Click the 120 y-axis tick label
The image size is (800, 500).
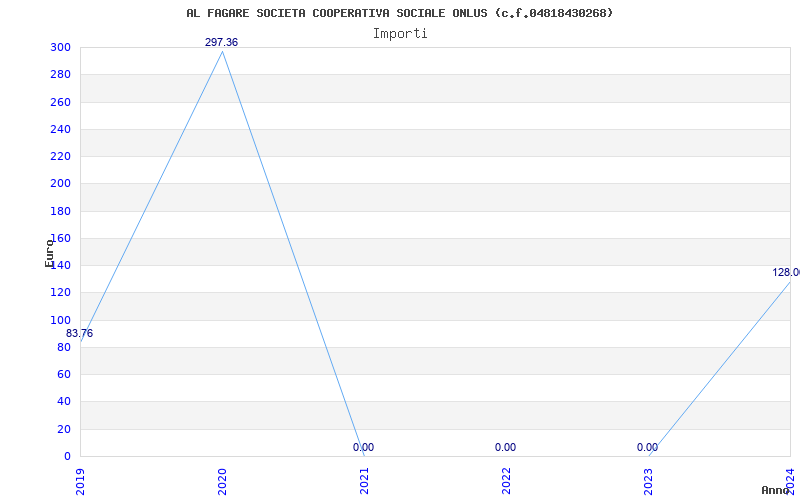click(x=60, y=293)
